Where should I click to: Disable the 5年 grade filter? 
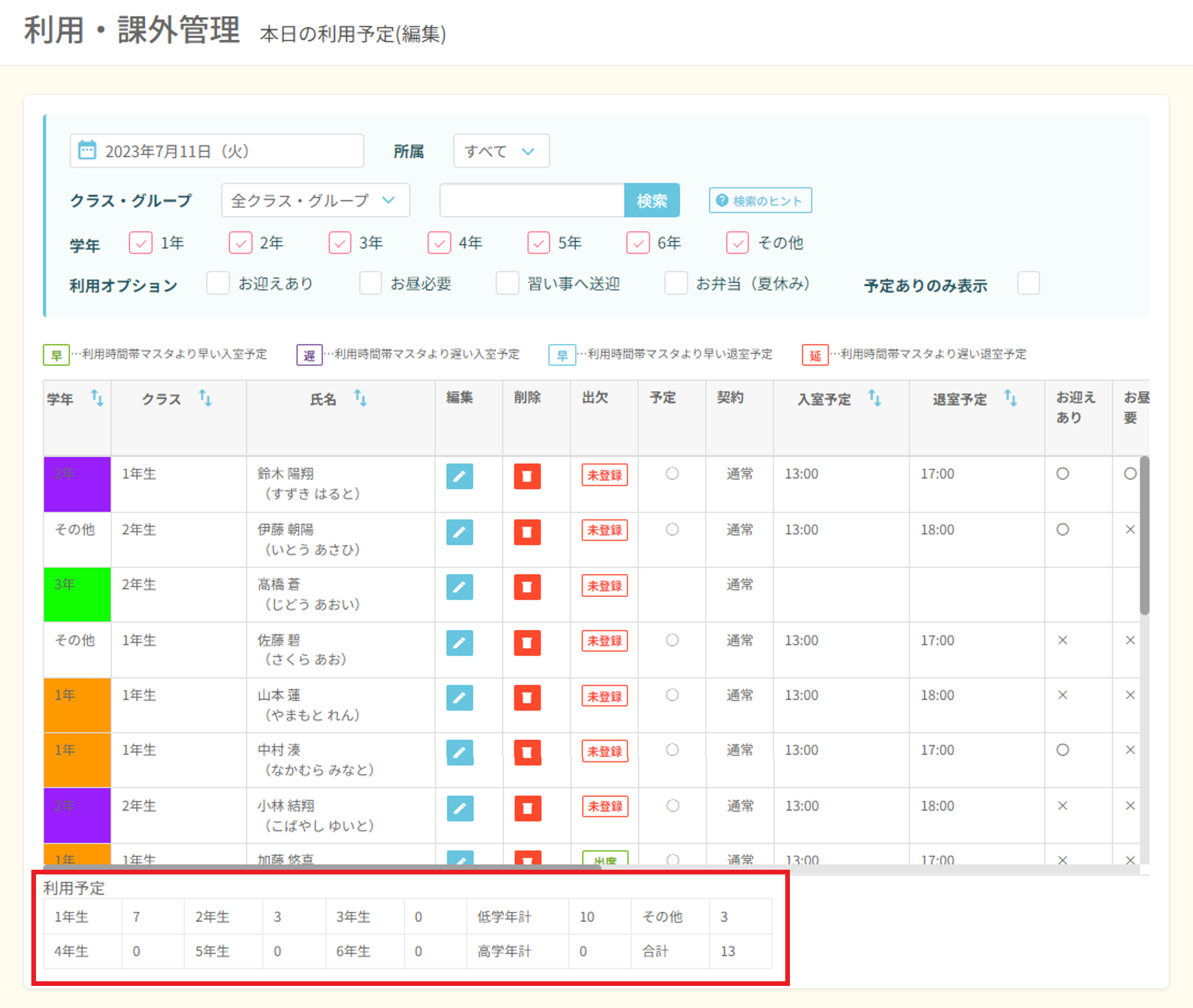pyautogui.click(x=538, y=242)
